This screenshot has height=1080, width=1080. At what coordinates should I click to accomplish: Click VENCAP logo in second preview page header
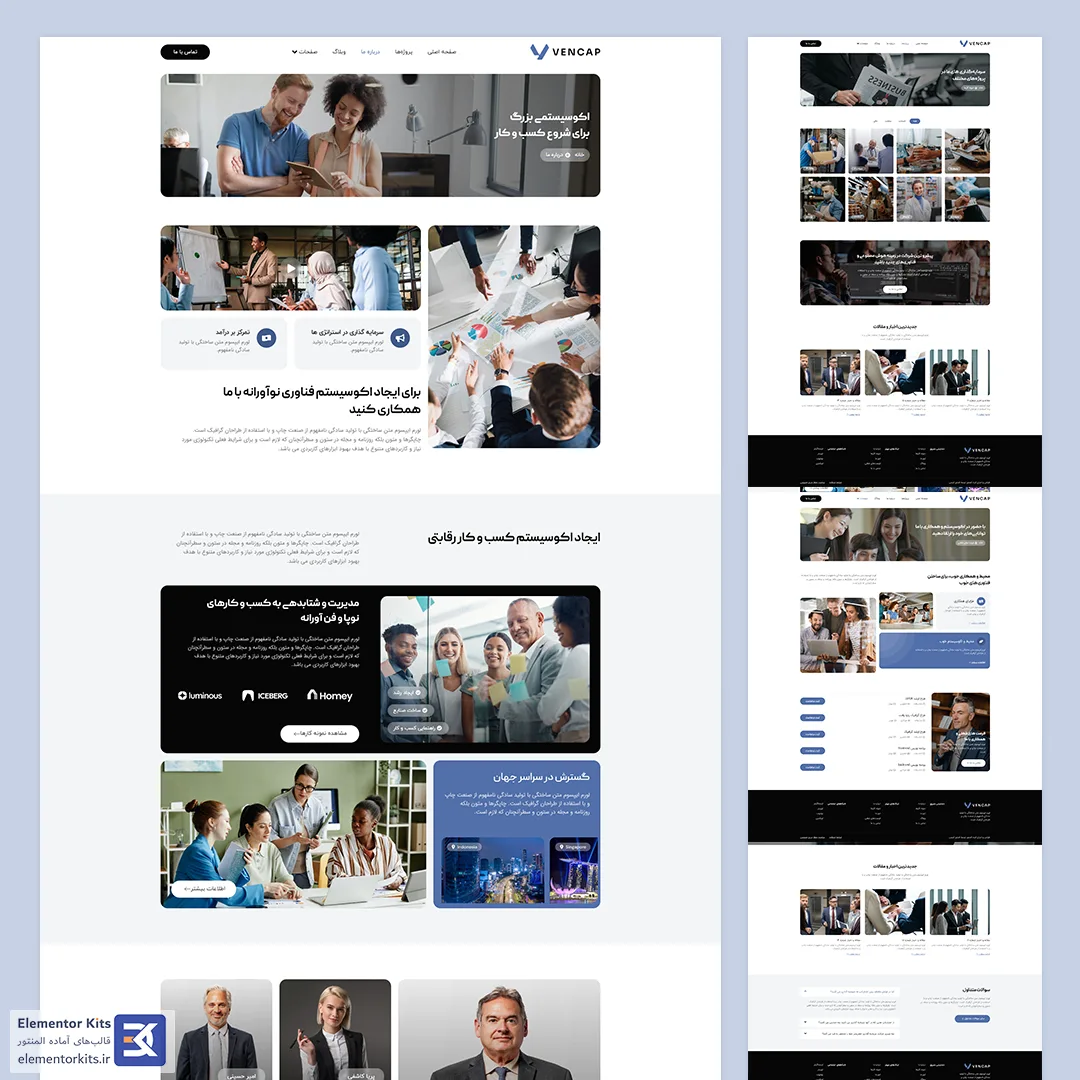click(x=975, y=498)
